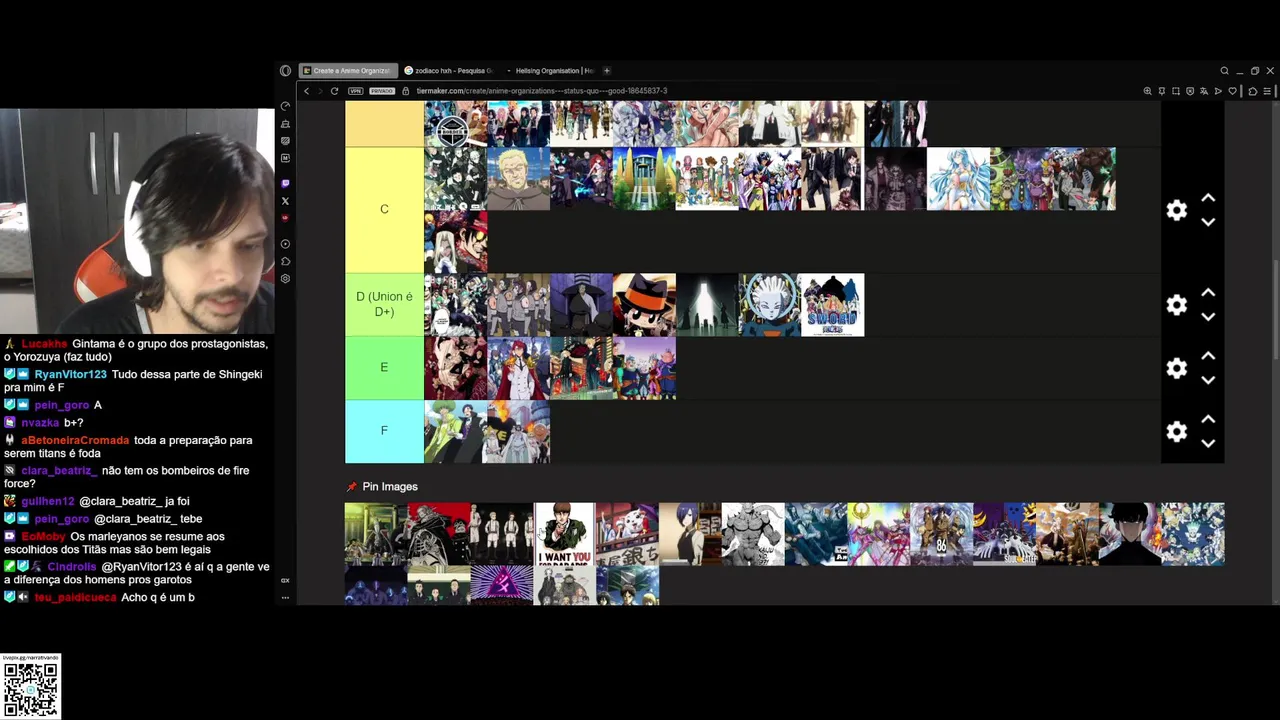Open extensions cube in toolbar
This screenshot has height=720, width=1280.
pos(1253,91)
